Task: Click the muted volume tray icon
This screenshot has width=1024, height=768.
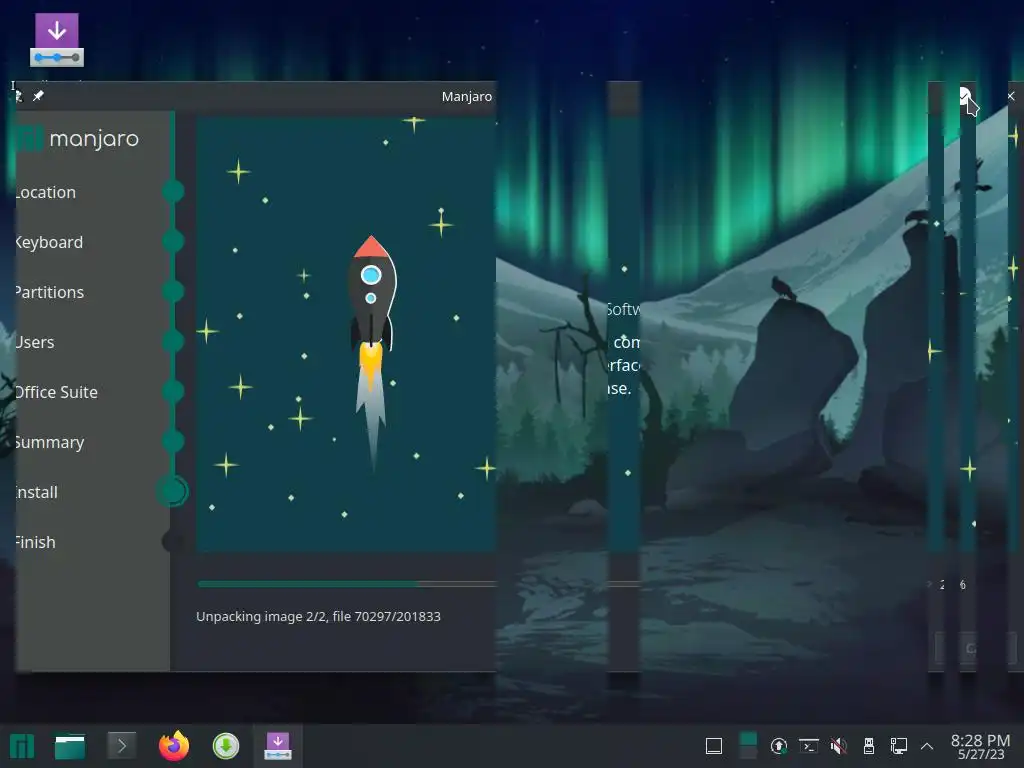Action: (839, 746)
